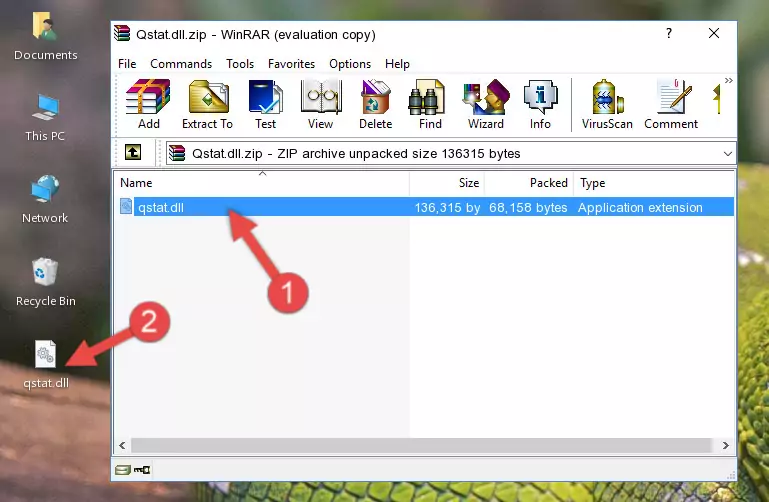
Task: Sort by Size column header
Action: click(x=447, y=183)
